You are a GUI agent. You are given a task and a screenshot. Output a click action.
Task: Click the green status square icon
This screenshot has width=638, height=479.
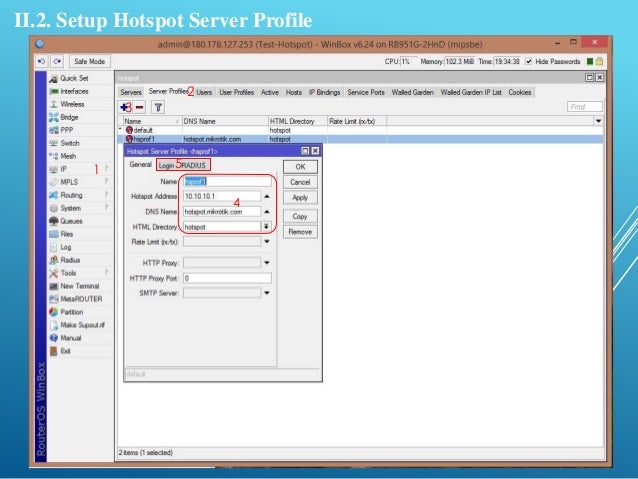point(590,61)
